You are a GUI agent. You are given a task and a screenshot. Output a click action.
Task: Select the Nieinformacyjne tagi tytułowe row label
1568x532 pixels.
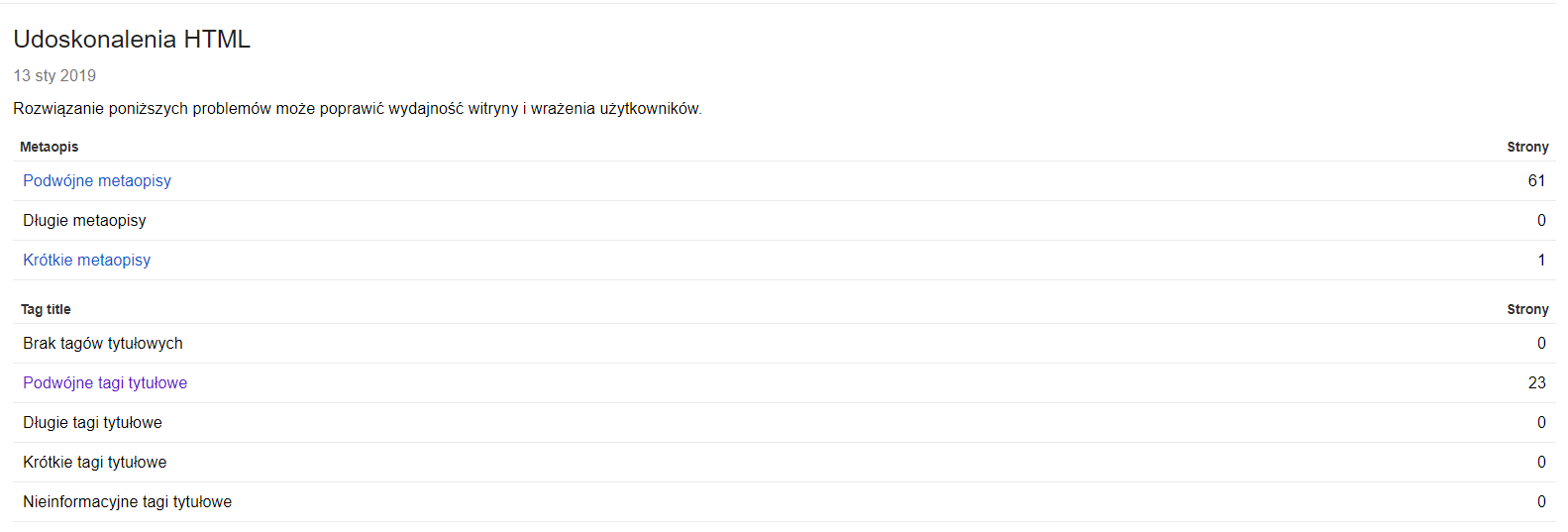point(128,501)
